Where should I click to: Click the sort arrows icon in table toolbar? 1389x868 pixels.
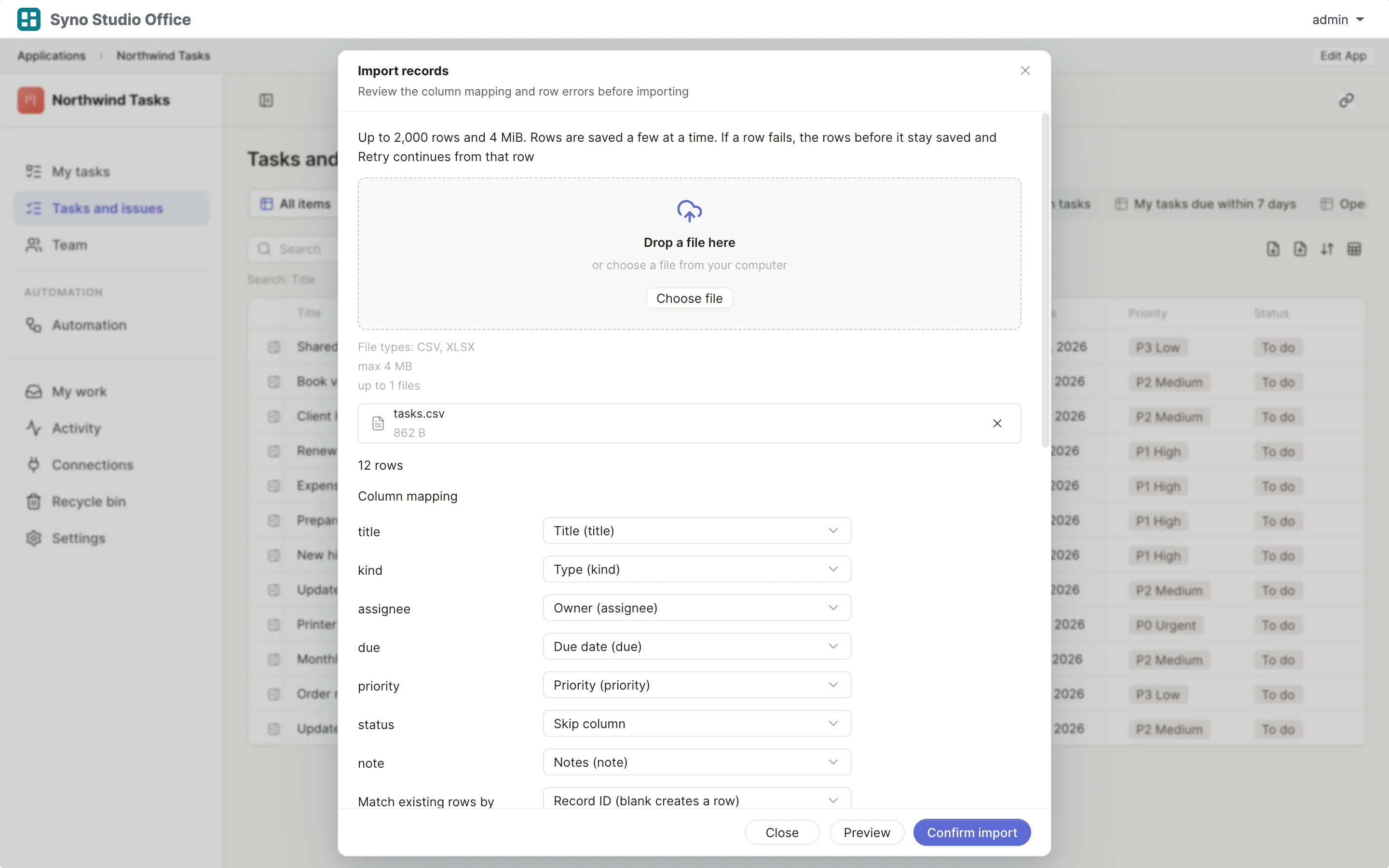(x=1327, y=249)
